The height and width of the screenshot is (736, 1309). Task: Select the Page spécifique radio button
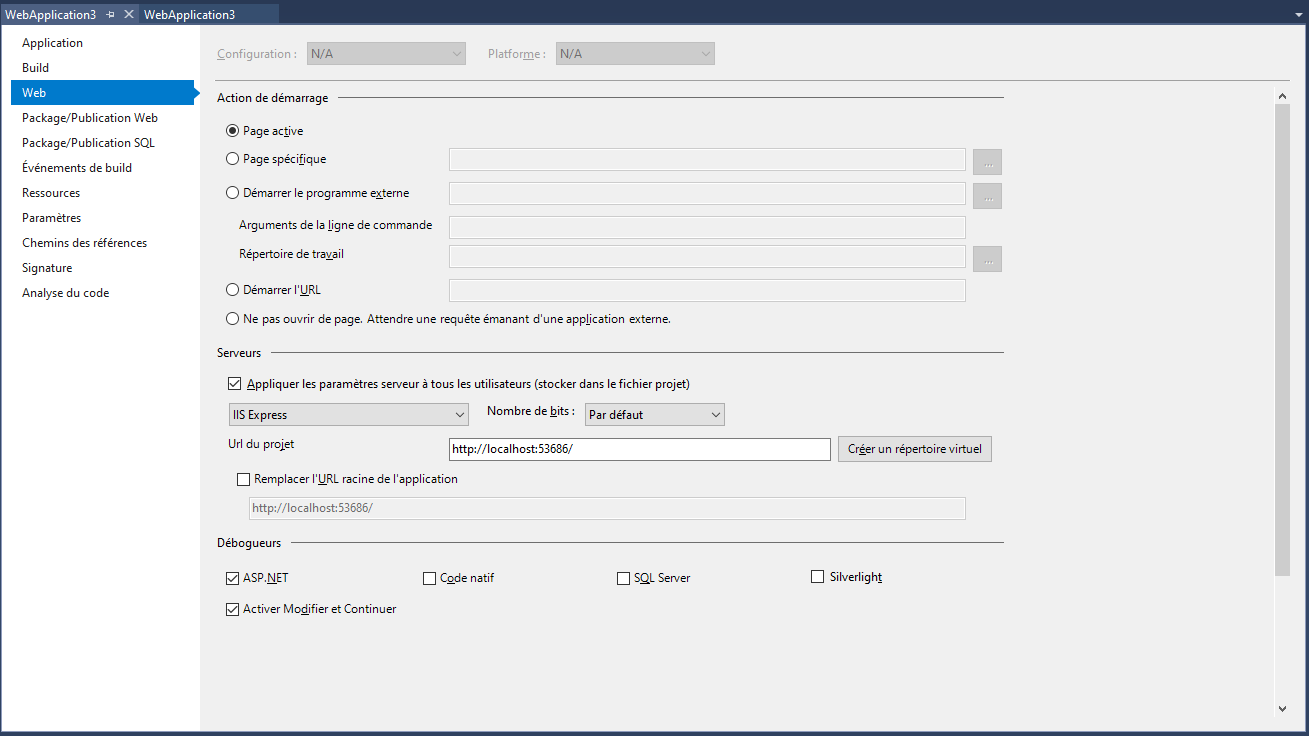pyautogui.click(x=233, y=159)
